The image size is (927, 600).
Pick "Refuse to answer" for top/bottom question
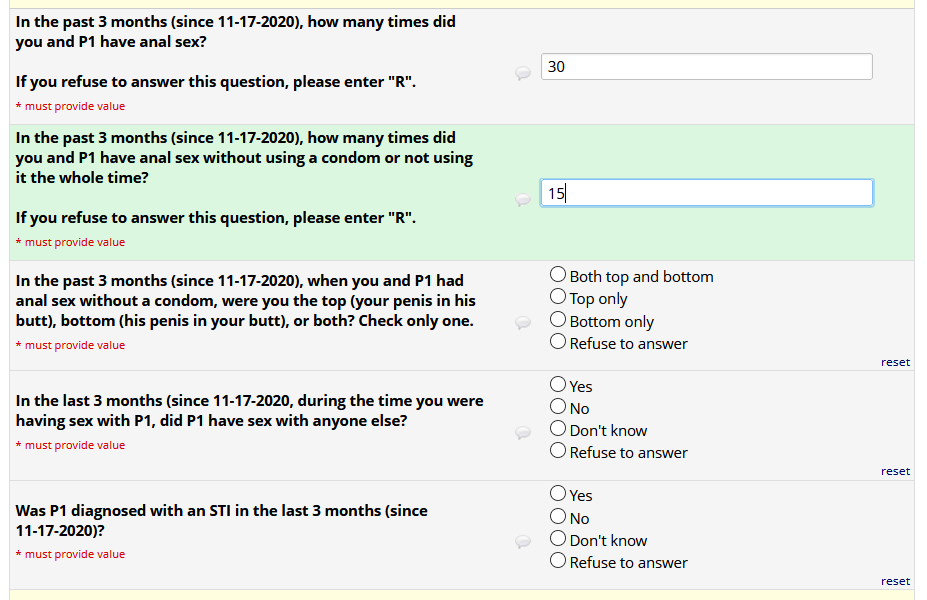pos(558,342)
